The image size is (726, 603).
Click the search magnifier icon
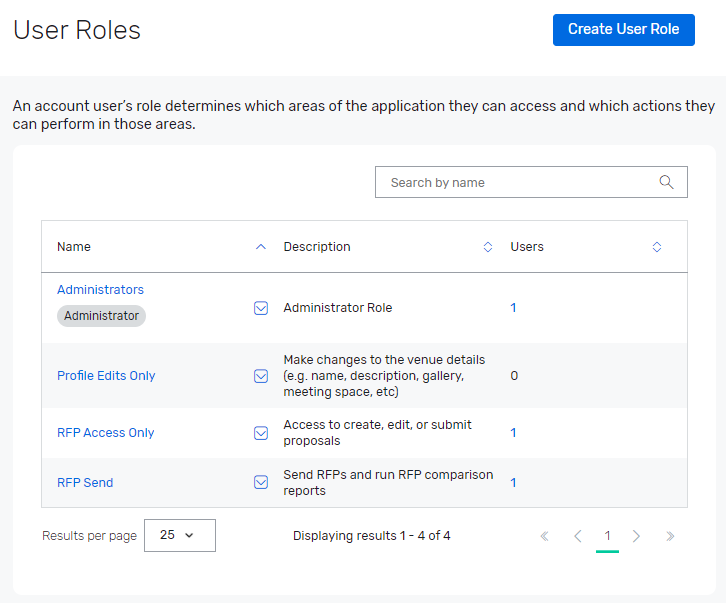click(x=667, y=182)
